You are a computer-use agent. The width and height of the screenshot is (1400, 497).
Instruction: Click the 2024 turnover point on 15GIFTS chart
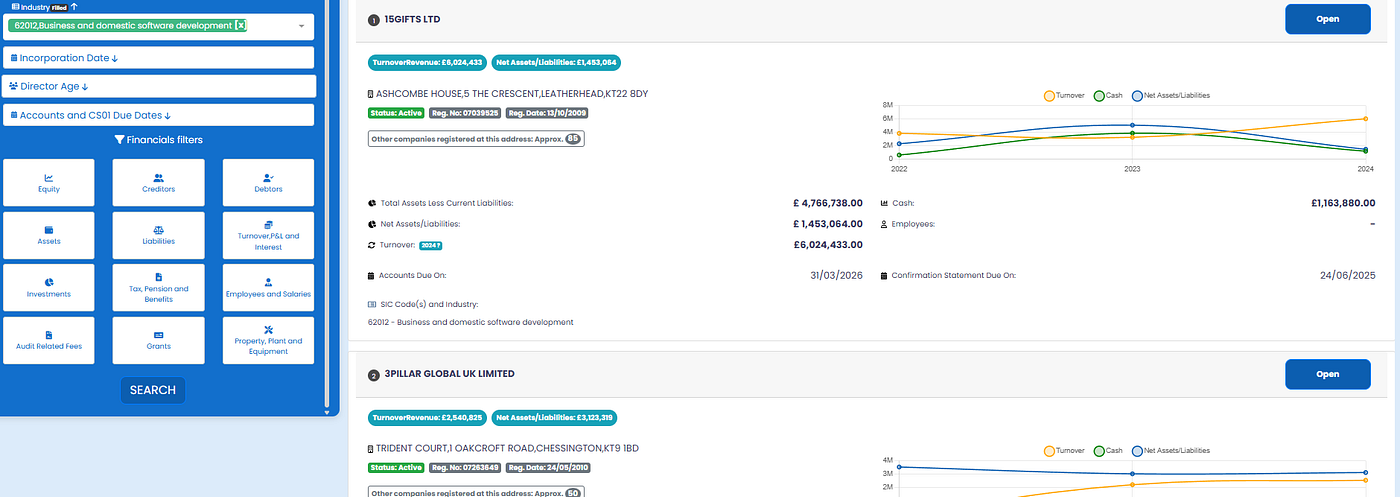coord(1366,119)
